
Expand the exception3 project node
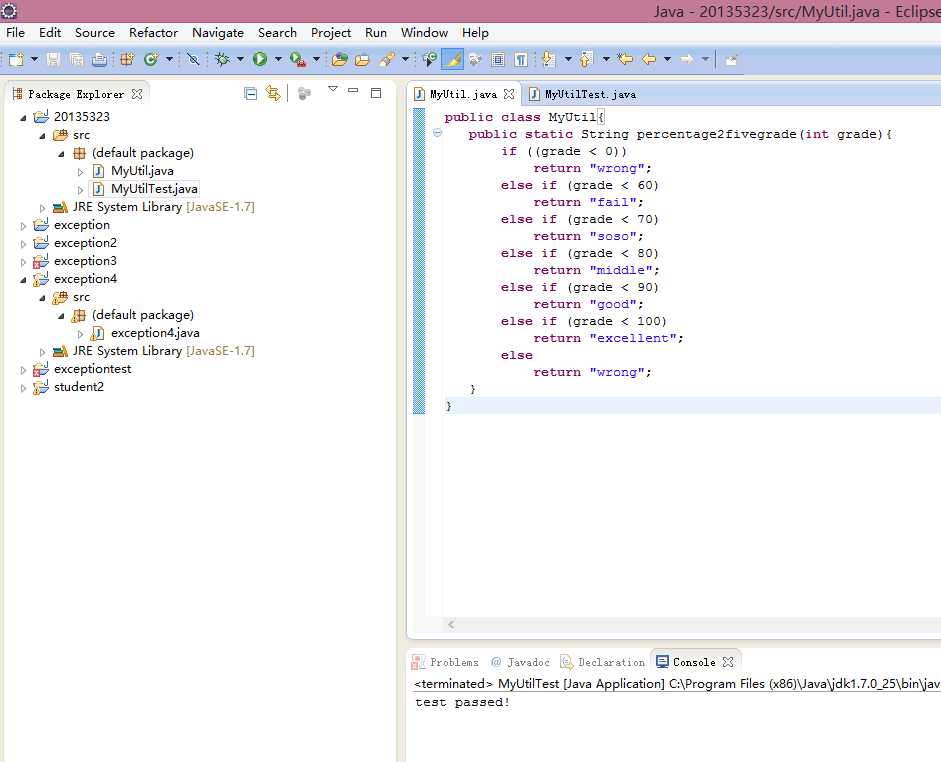click(x=23, y=262)
